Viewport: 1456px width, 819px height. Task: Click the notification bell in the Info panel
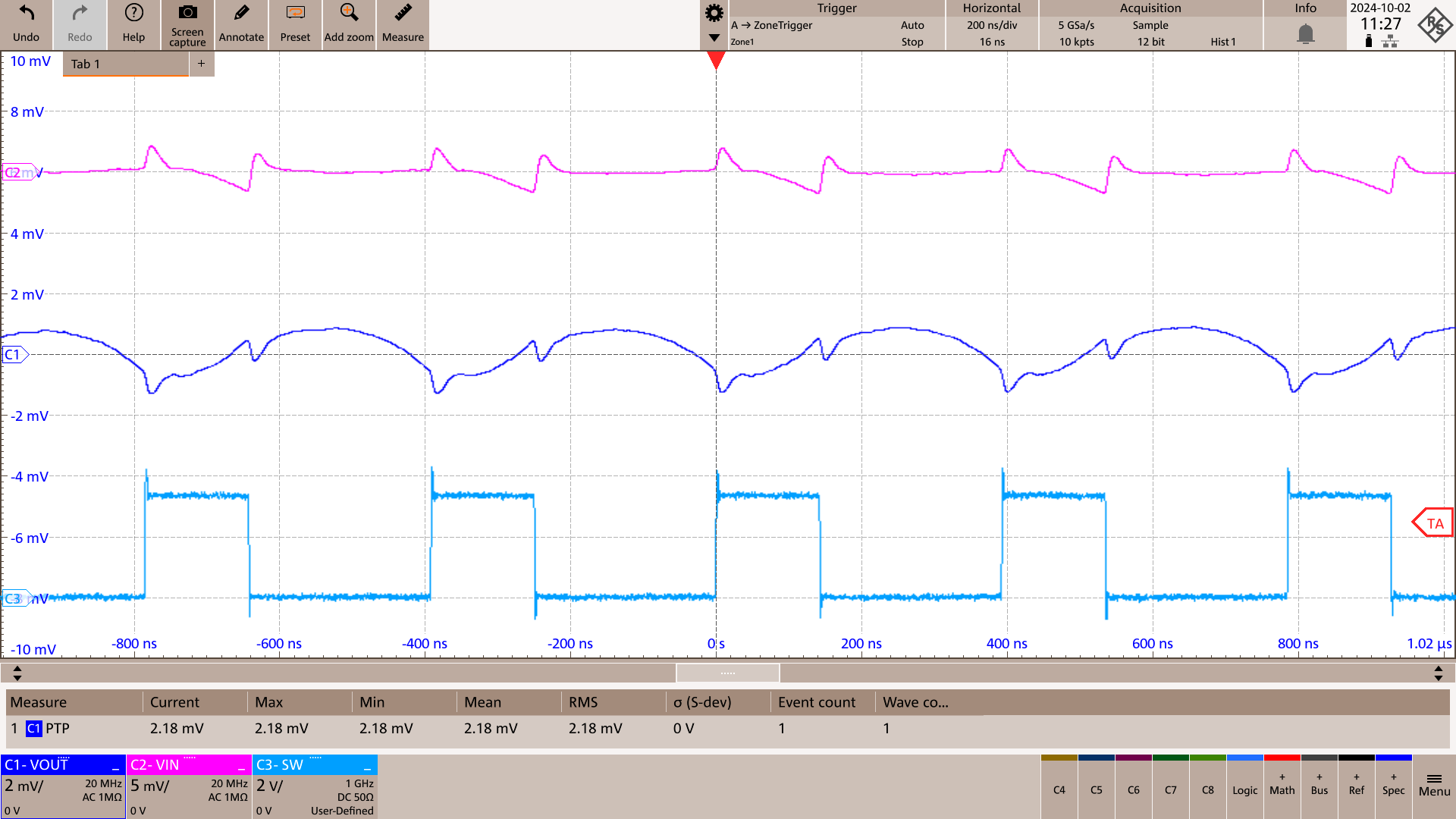tap(1305, 31)
